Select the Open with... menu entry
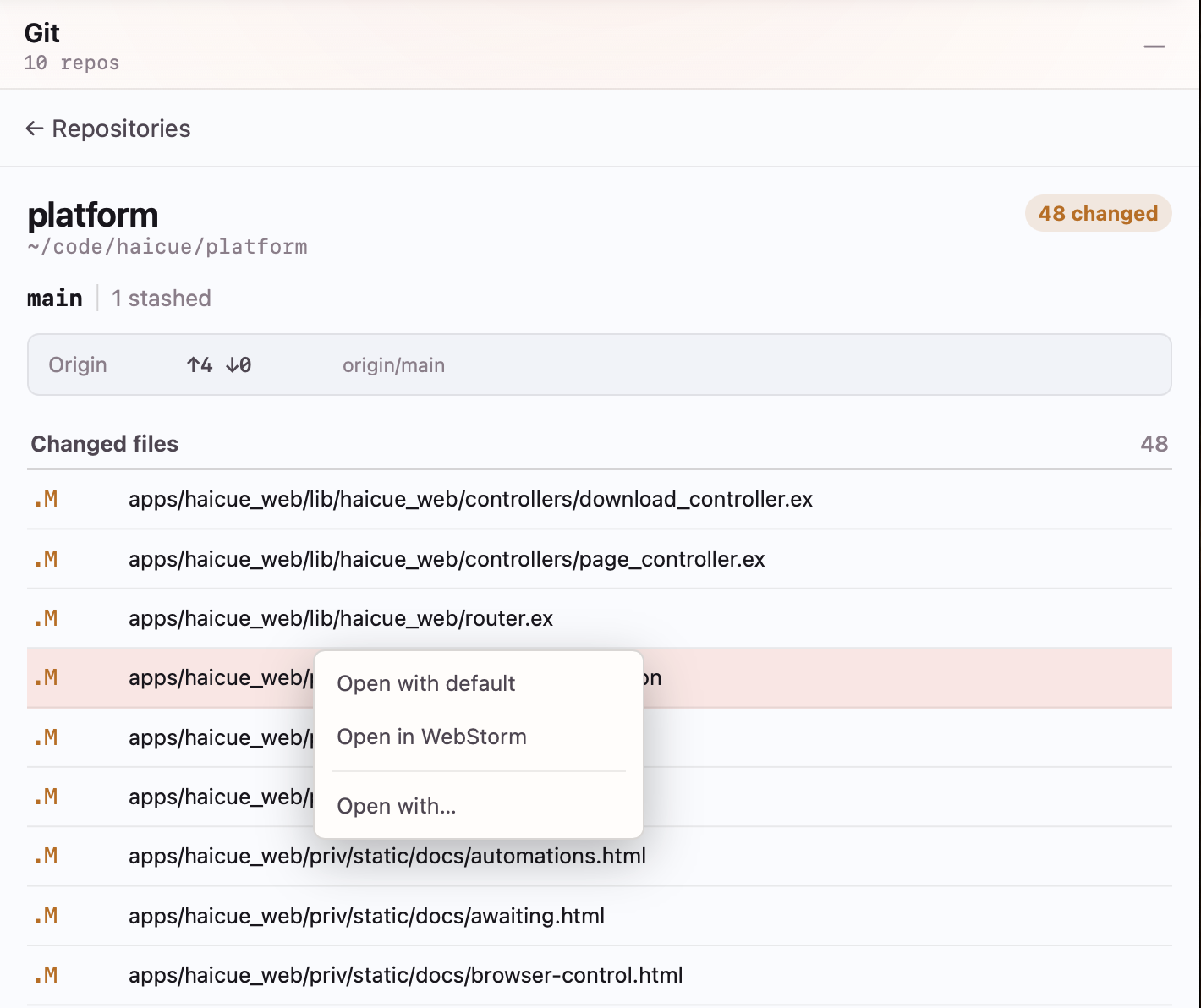 (478, 806)
